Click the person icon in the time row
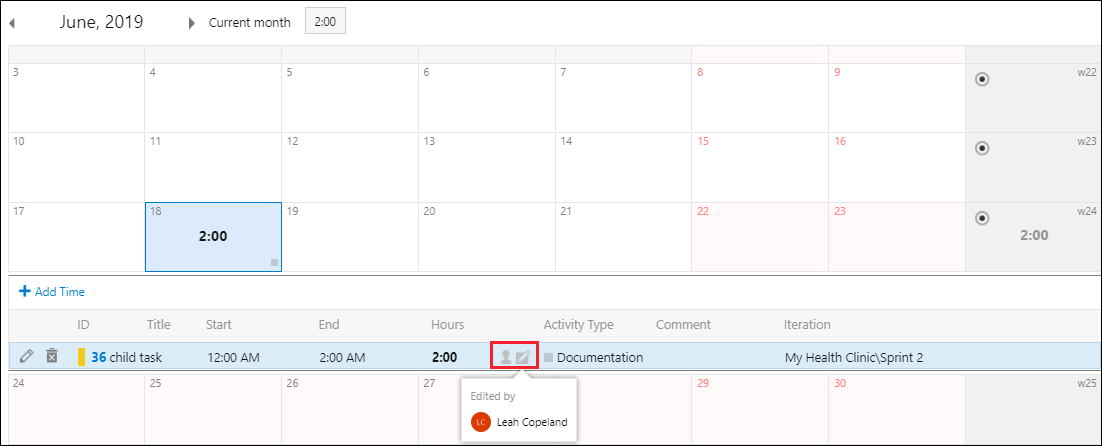The width and height of the screenshot is (1102, 446). point(505,357)
